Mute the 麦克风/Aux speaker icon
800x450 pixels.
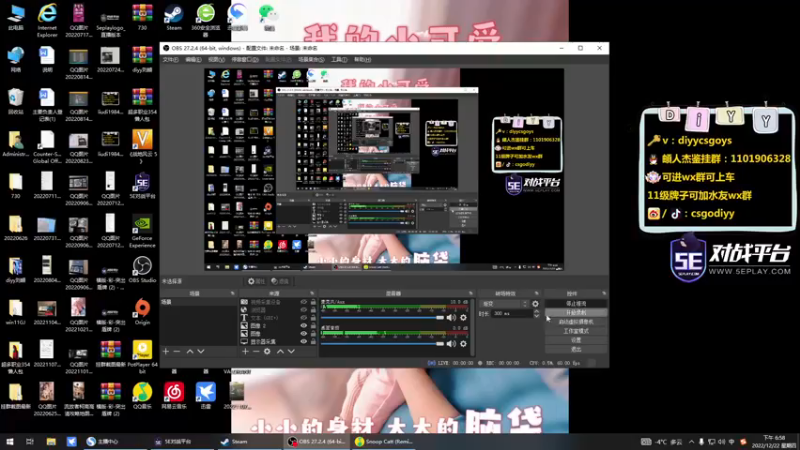[451, 318]
